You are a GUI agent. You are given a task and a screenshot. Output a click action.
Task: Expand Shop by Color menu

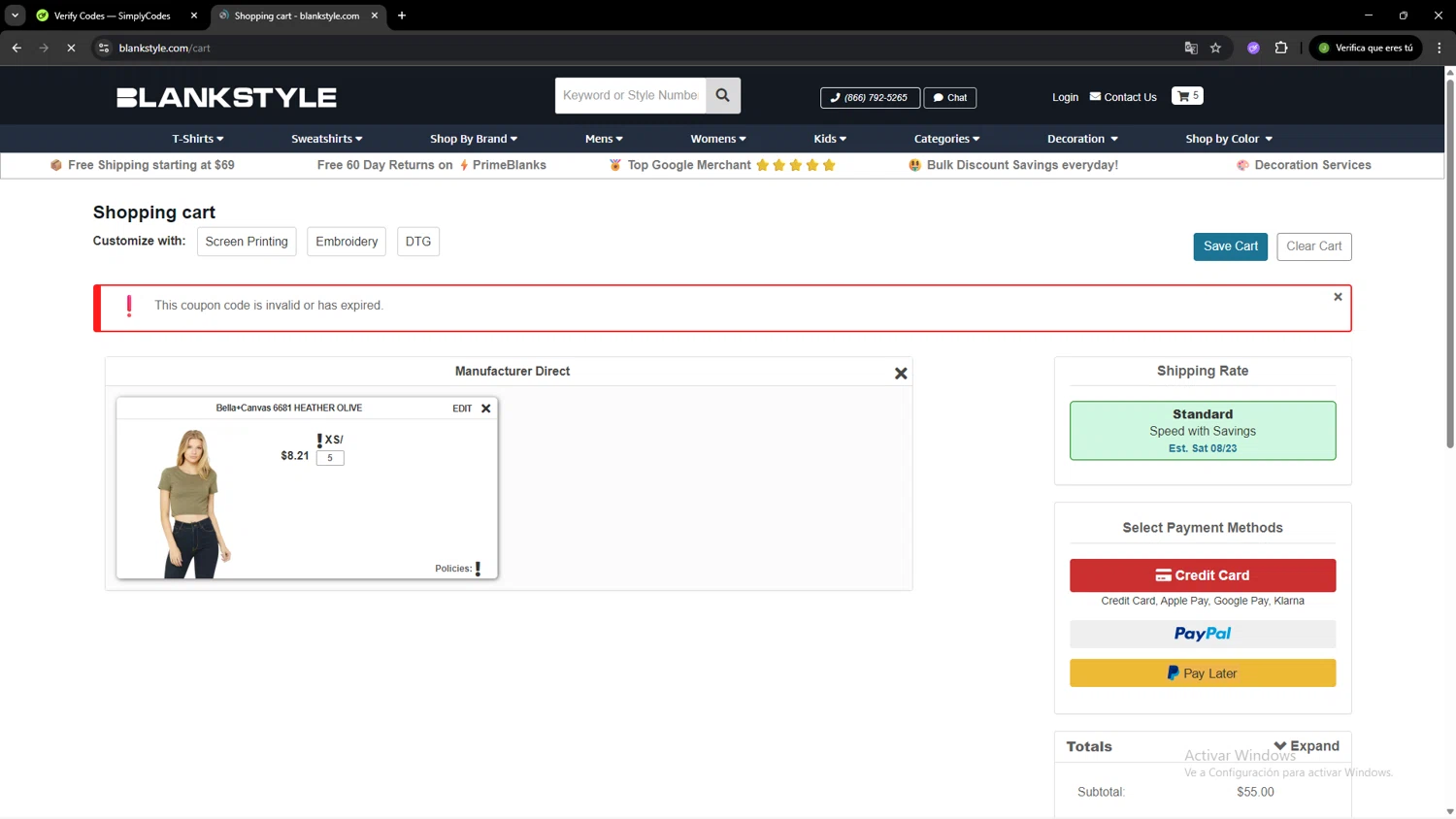coord(1229,139)
